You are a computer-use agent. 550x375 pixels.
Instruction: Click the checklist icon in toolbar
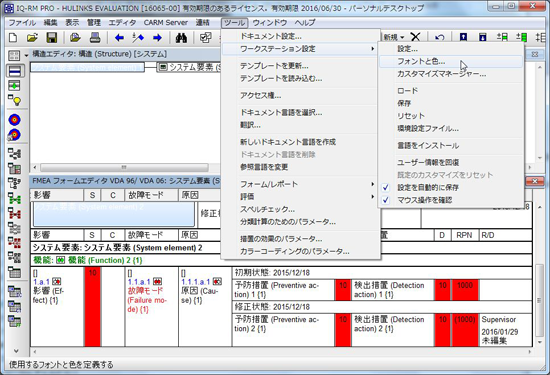tap(205, 38)
